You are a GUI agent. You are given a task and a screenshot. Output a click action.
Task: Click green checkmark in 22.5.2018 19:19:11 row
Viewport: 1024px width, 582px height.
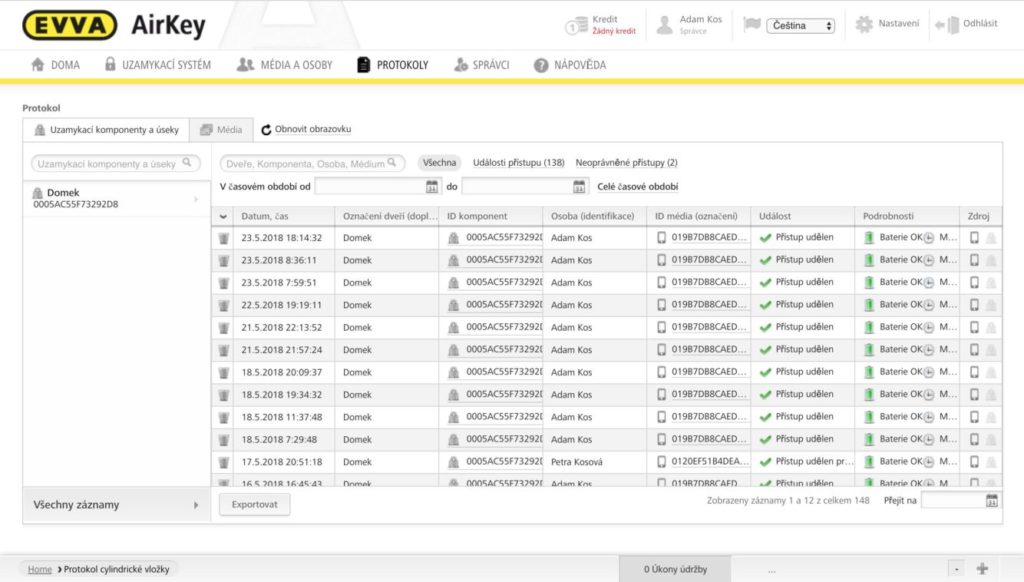point(765,305)
